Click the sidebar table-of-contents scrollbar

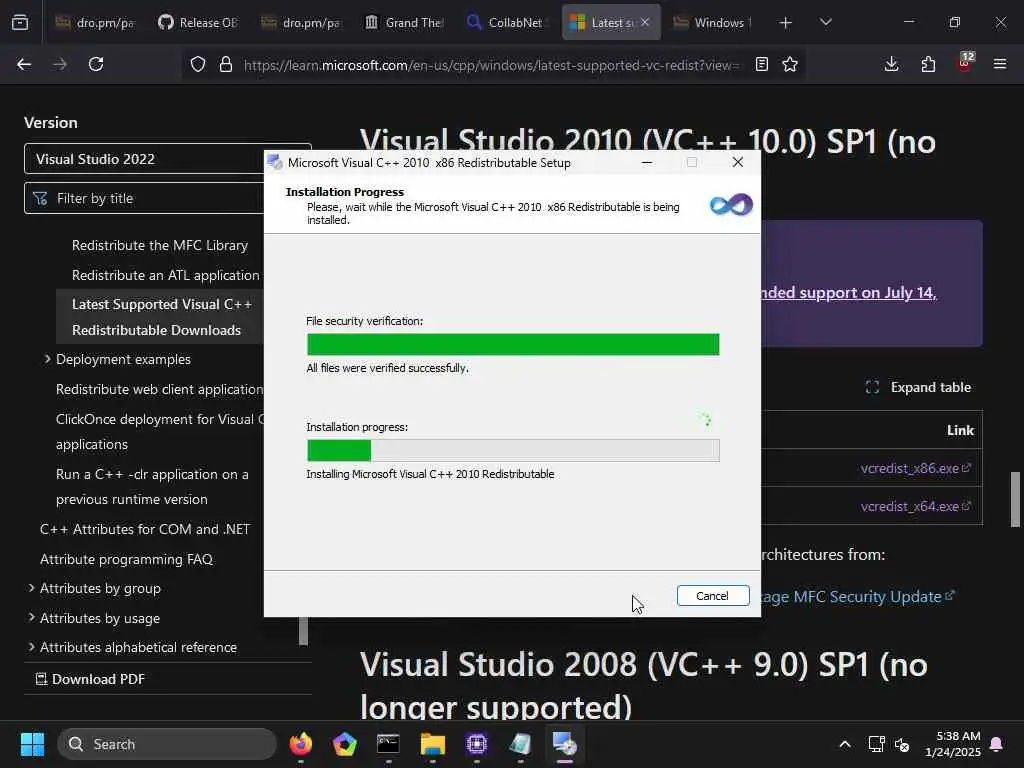303,631
